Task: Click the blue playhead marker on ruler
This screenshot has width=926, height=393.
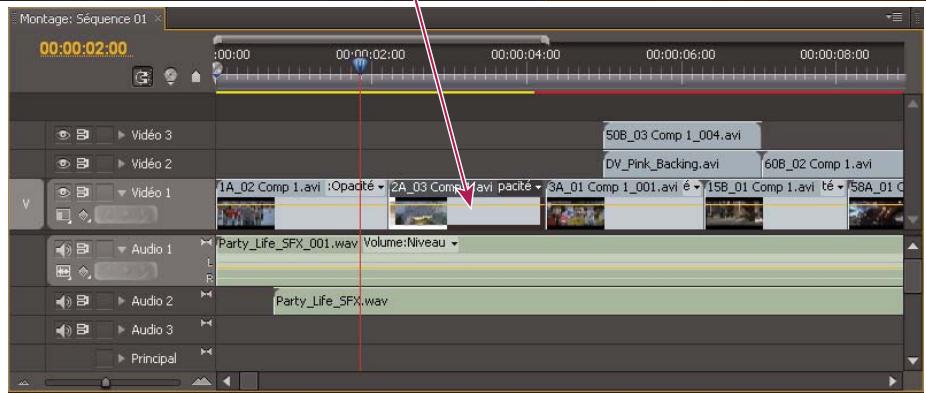Action: tap(360, 65)
